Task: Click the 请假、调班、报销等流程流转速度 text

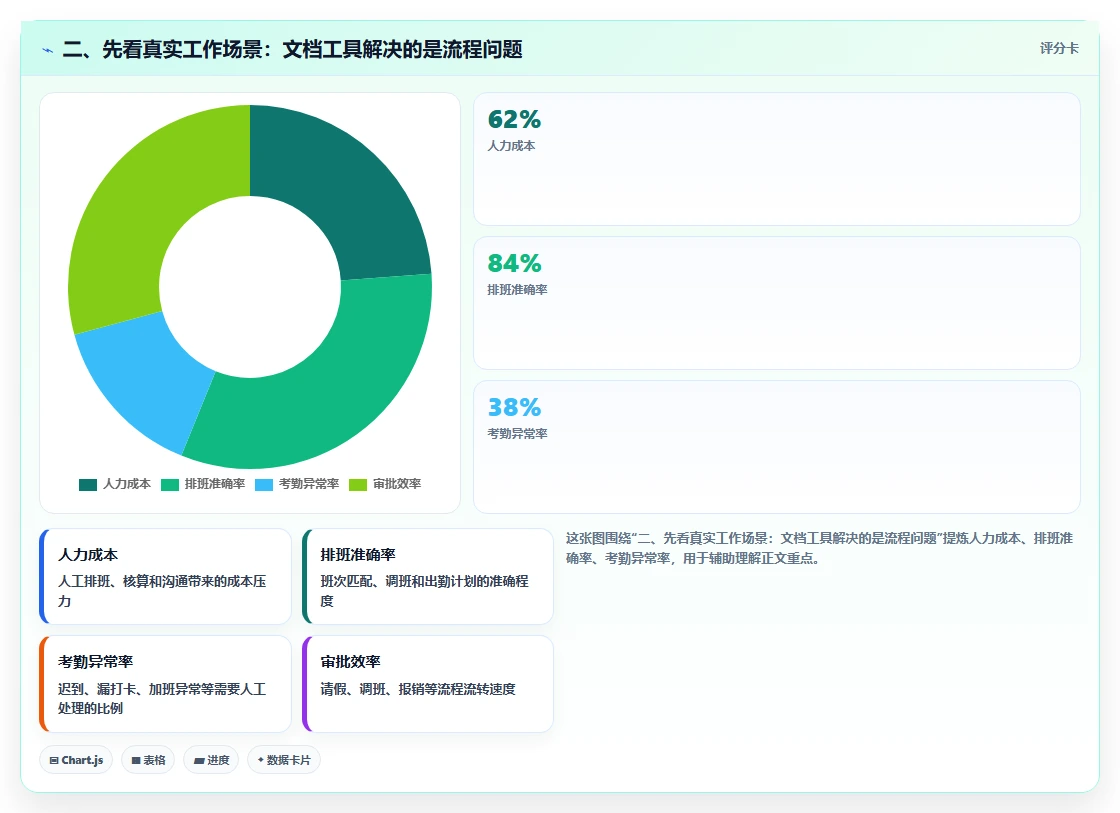Action: [418, 689]
